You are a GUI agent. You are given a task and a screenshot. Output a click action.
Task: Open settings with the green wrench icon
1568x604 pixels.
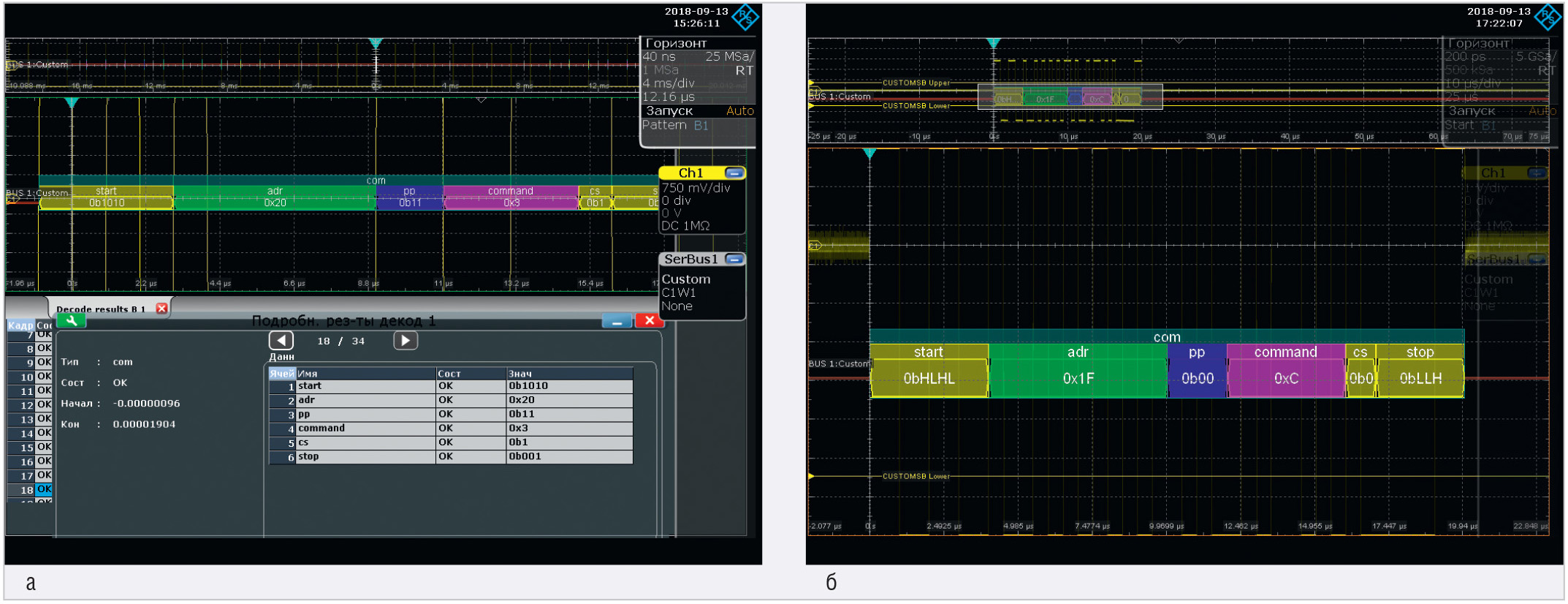click(x=71, y=320)
